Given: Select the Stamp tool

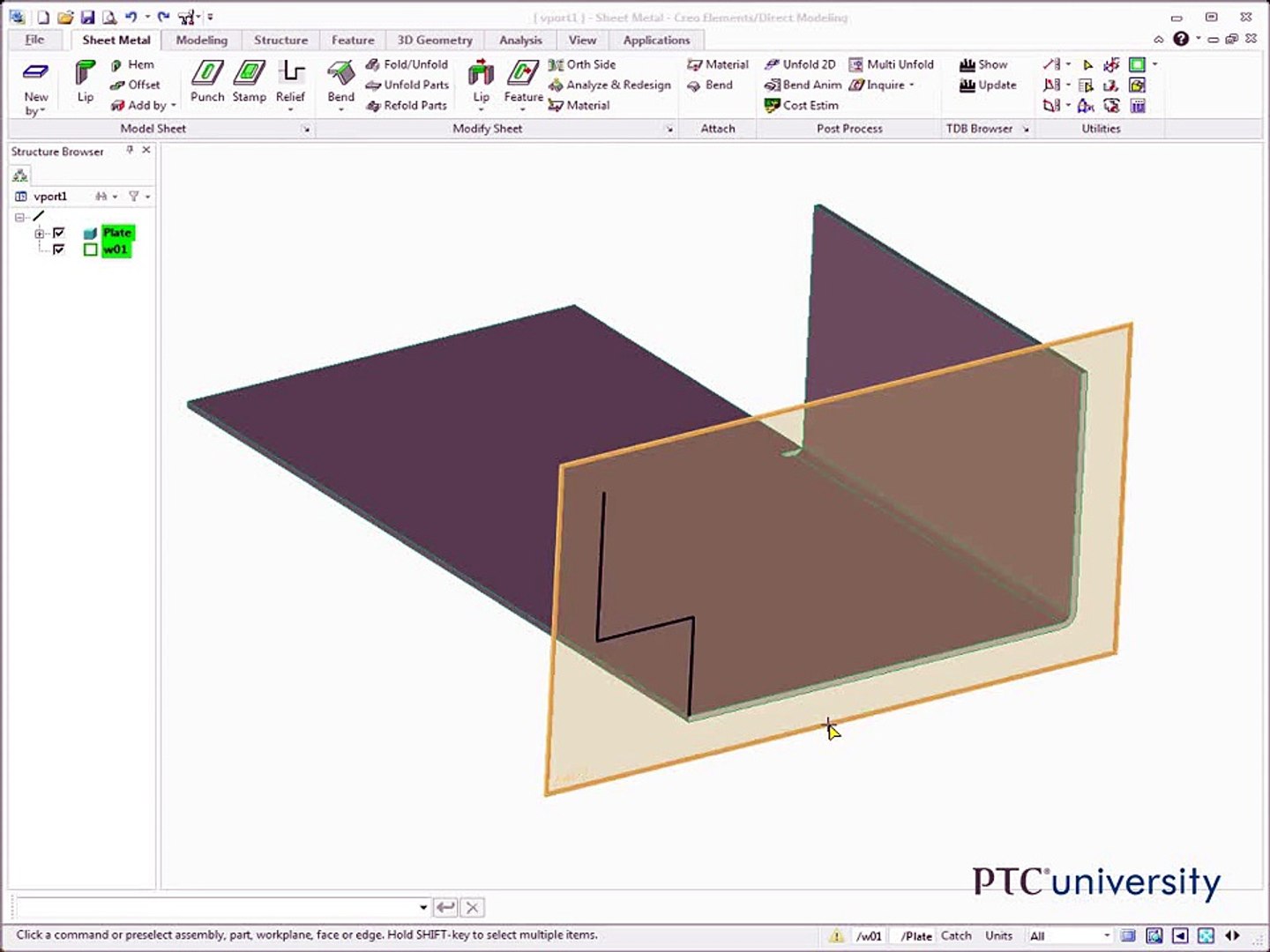Looking at the screenshot, I should point(249,82).
